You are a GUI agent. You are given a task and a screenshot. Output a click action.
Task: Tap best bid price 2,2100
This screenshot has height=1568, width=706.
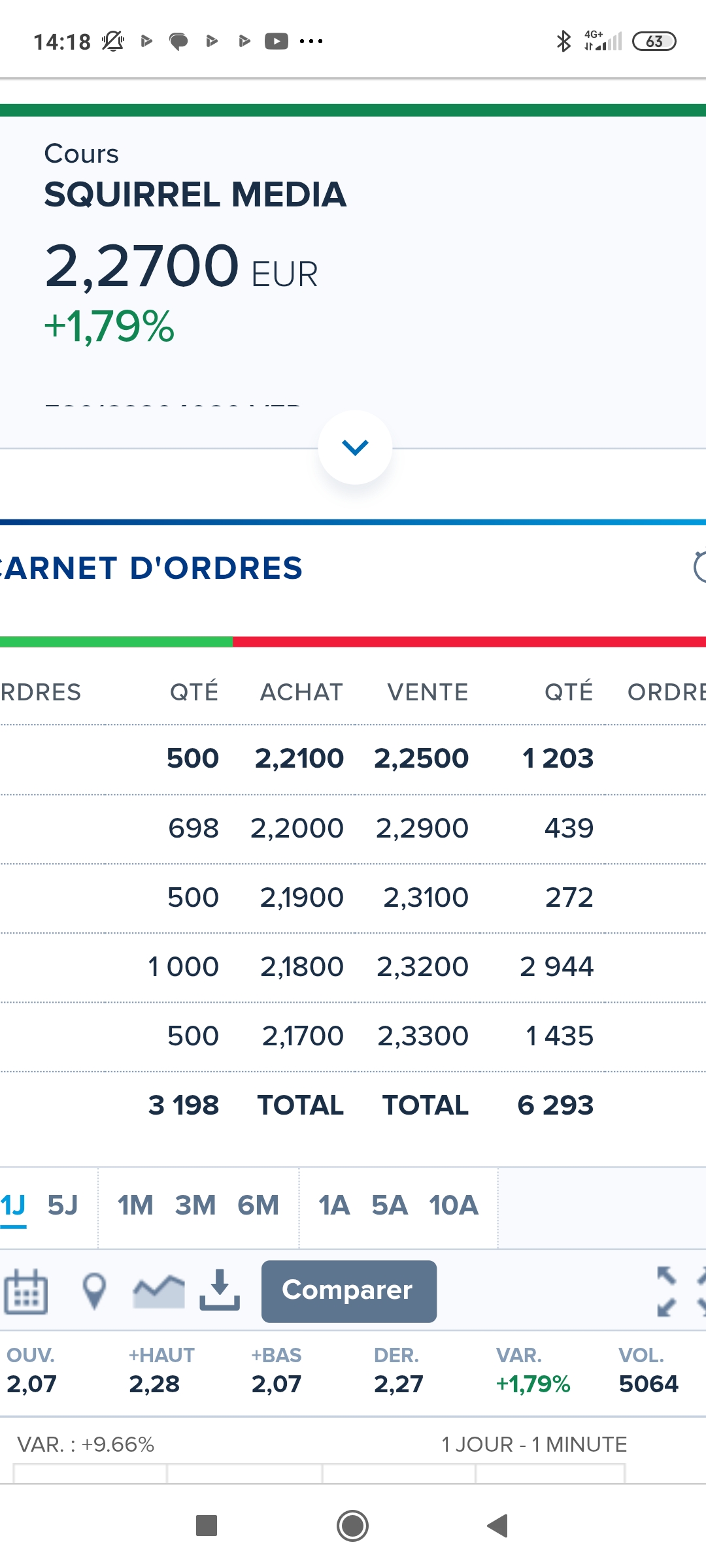tap(299, 759)
